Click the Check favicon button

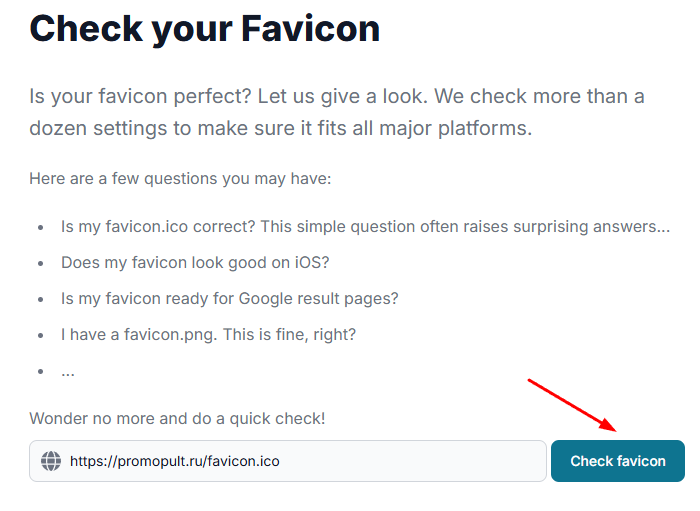pyautogui.click(x=618, y=461)
